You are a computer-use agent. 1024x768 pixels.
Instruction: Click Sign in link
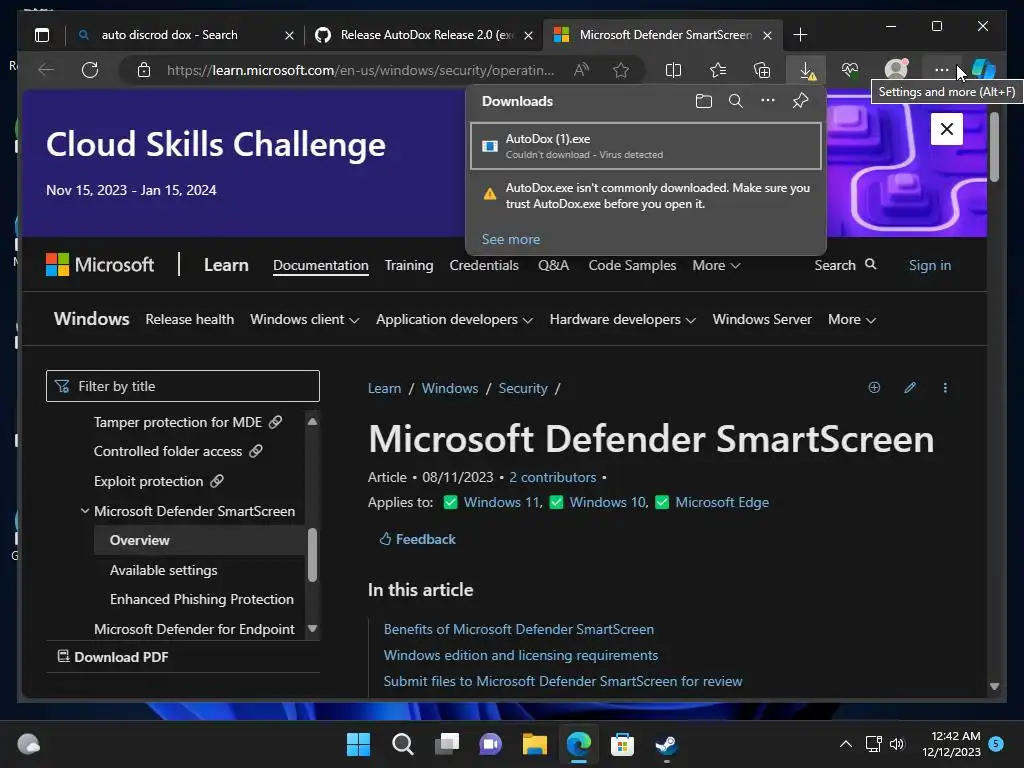coord(930,265)
